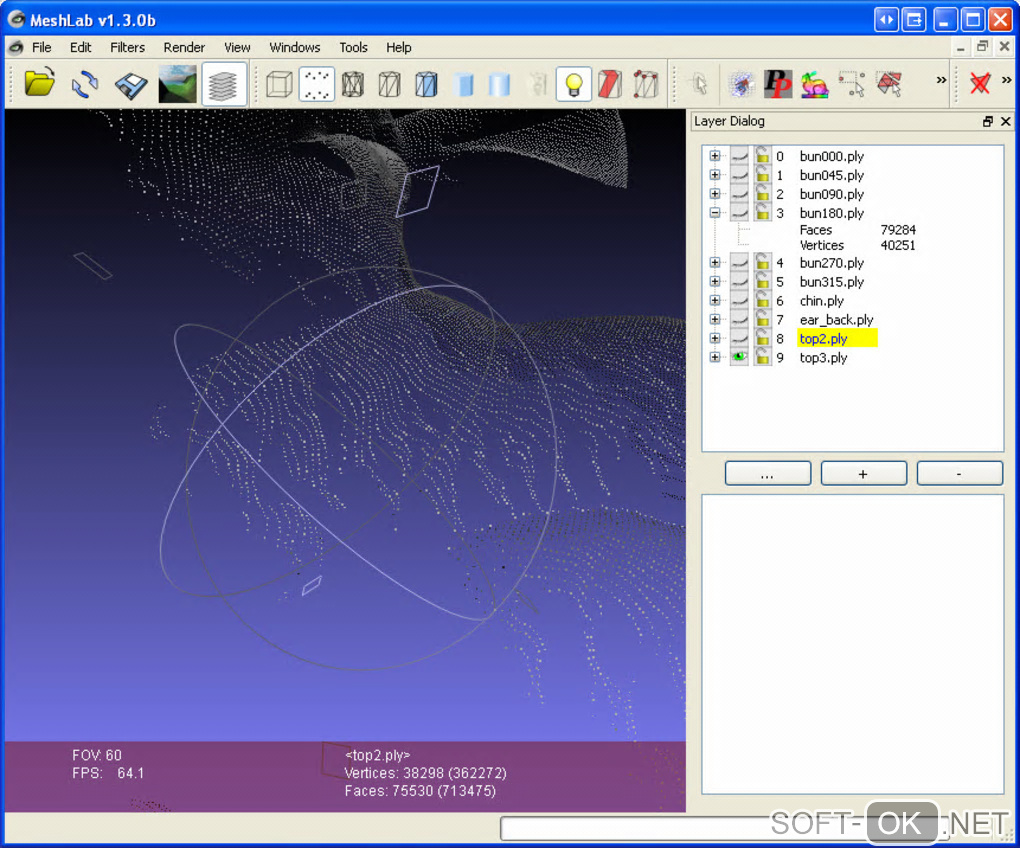
Task: Toggle the Layer Dialog stack icon
Action: 224,84
